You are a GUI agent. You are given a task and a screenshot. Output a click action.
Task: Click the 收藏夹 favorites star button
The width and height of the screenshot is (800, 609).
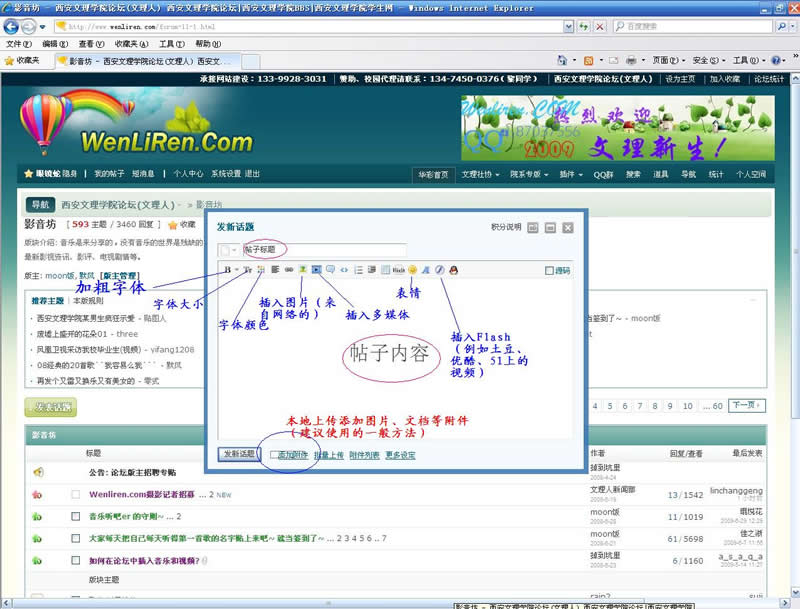click(x=22, y=61)
